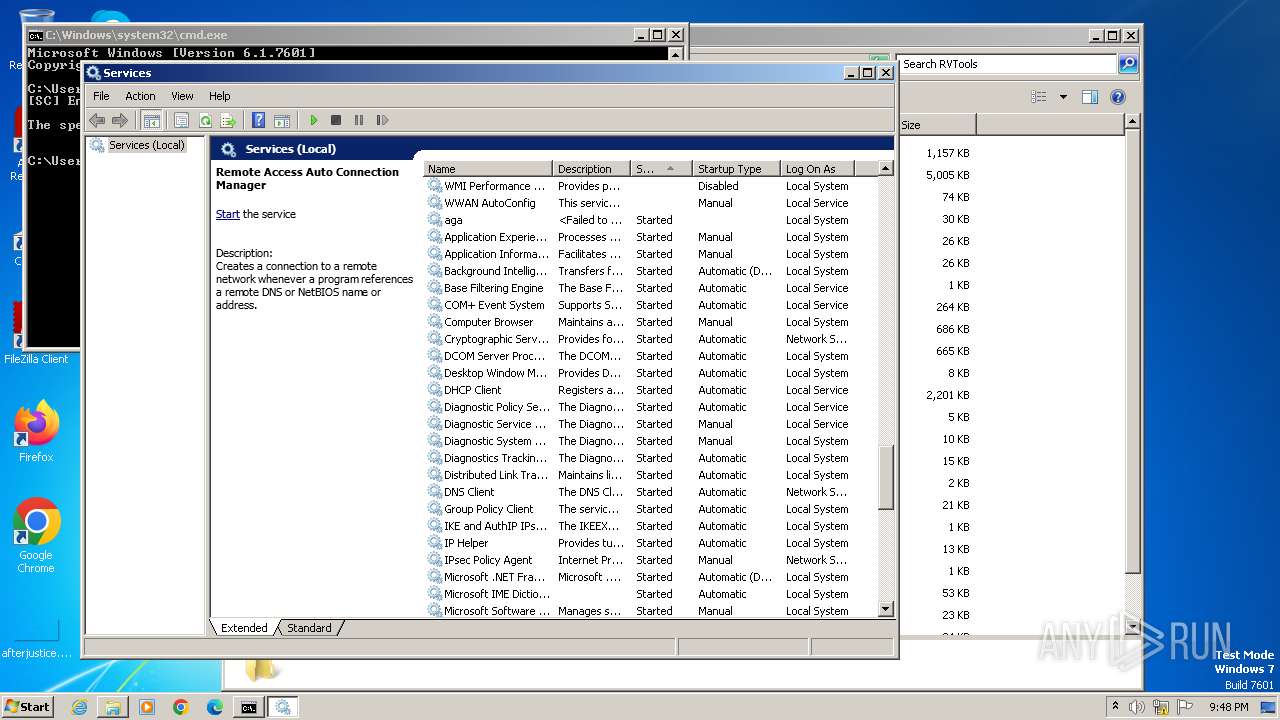This screenshot has height=720, width=1280.
Task: Click the Search RVTools input field
Action: coord(1006,64)
